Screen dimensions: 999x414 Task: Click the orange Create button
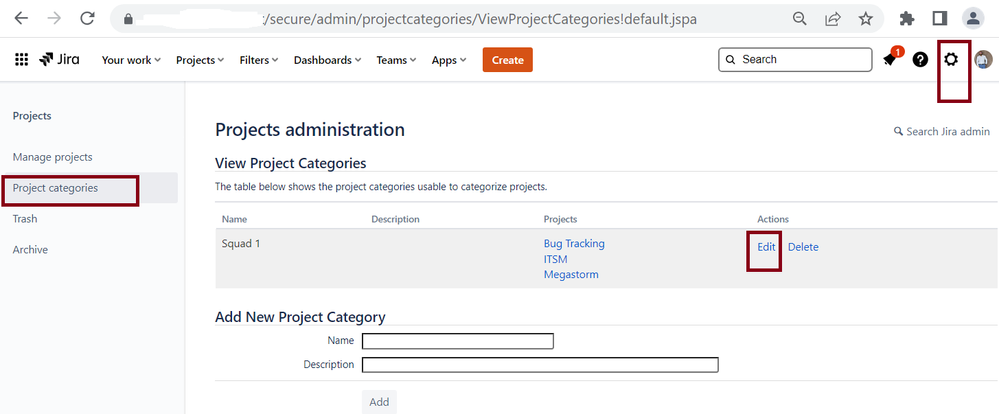pos(507,60)
